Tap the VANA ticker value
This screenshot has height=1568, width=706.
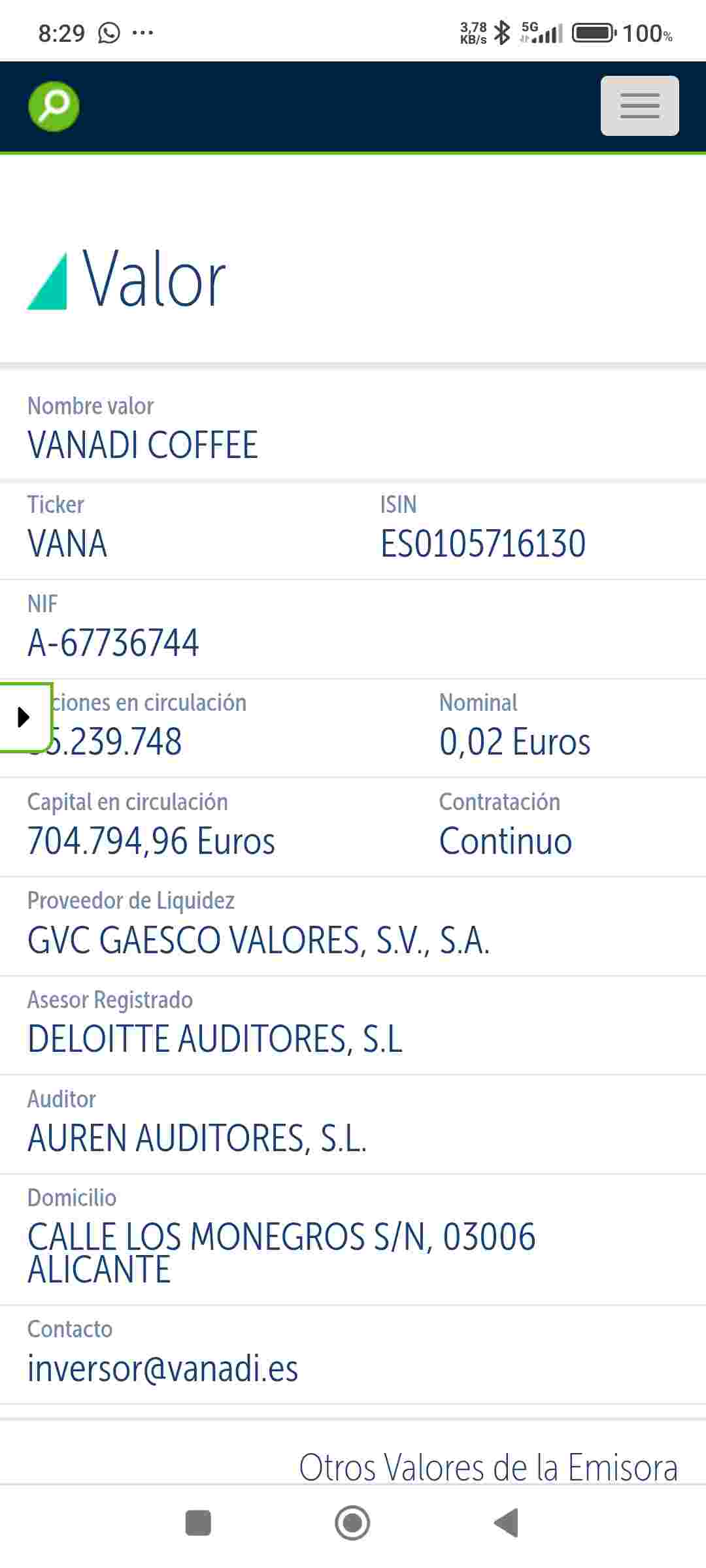click(x=67, y=544)
